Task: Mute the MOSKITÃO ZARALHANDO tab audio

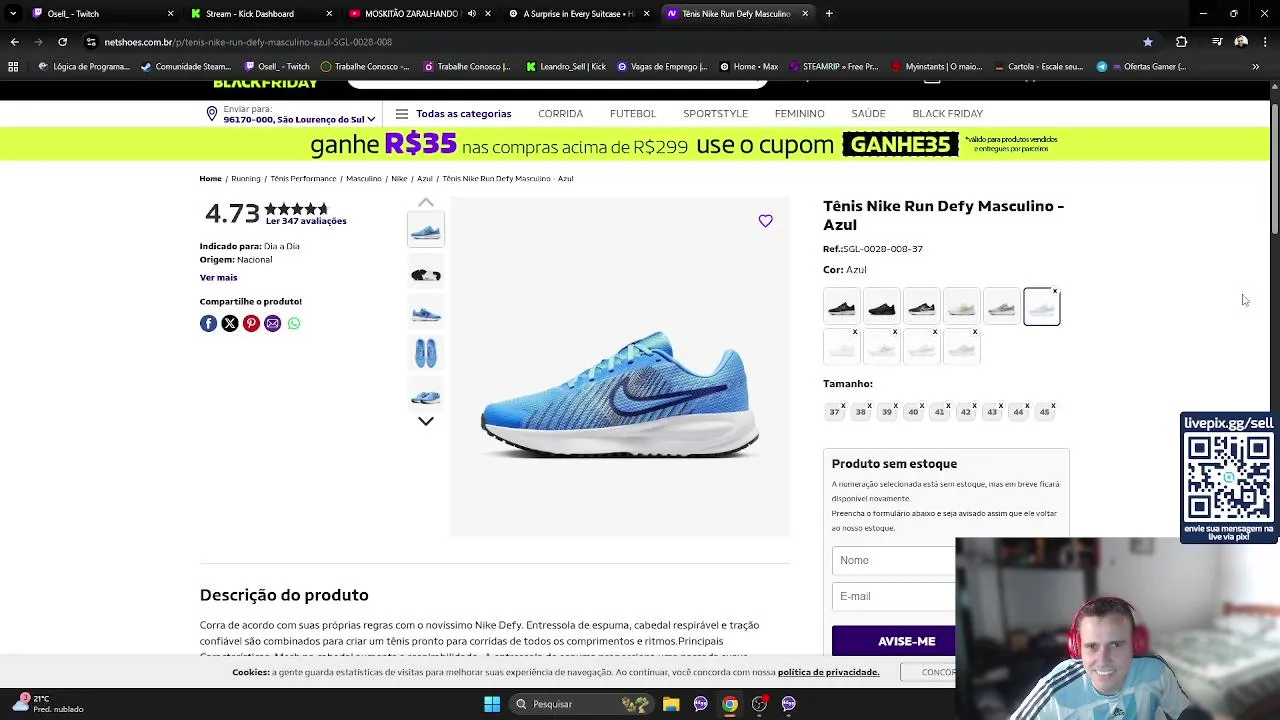Action: click(x=472, y=14)
